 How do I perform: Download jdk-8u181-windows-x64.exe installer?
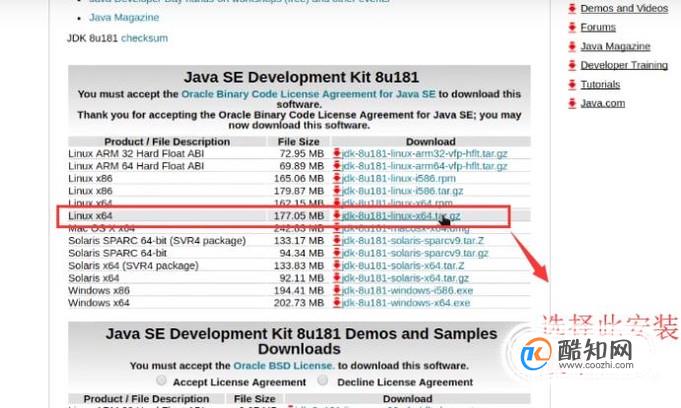click(x=406, y=303)
